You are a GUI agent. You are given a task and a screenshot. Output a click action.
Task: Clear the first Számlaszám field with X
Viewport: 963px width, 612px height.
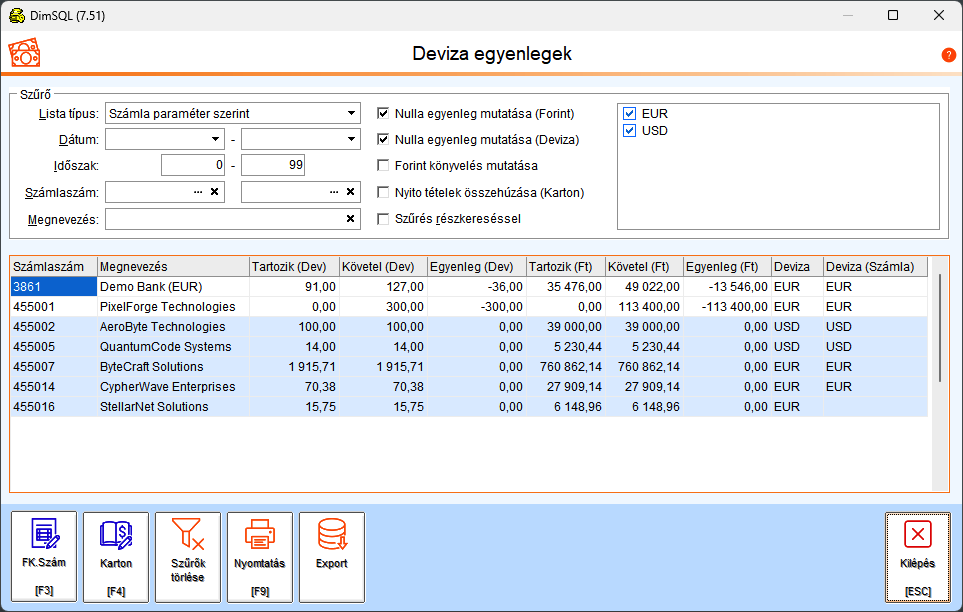[214, 192]
